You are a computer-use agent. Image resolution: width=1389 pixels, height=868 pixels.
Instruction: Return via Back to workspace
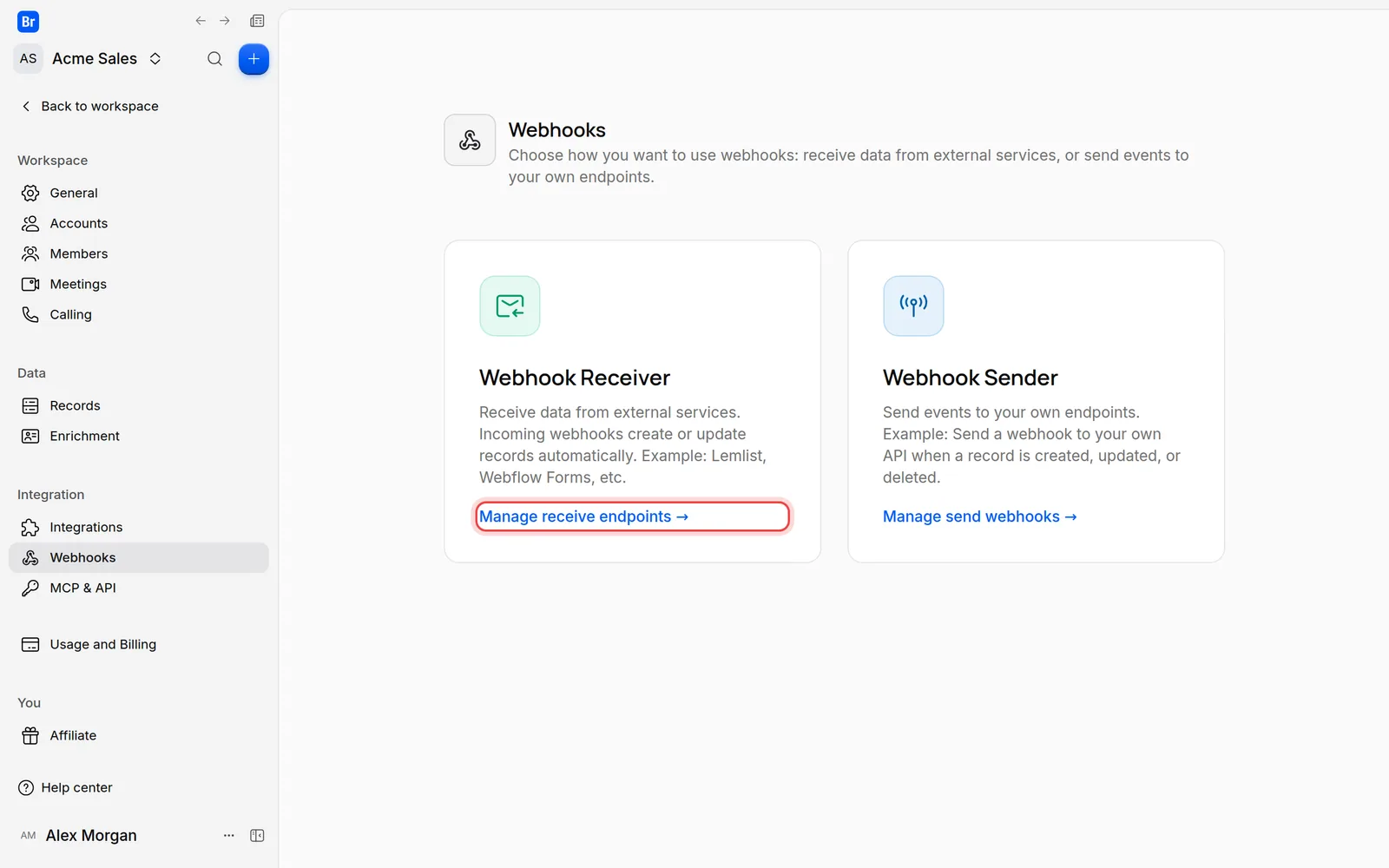click(x=89, y=106)
